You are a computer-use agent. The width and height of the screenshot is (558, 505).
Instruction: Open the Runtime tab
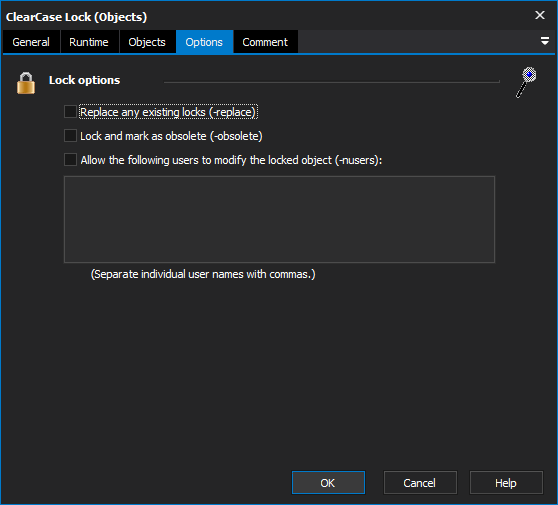pos(89,42)
